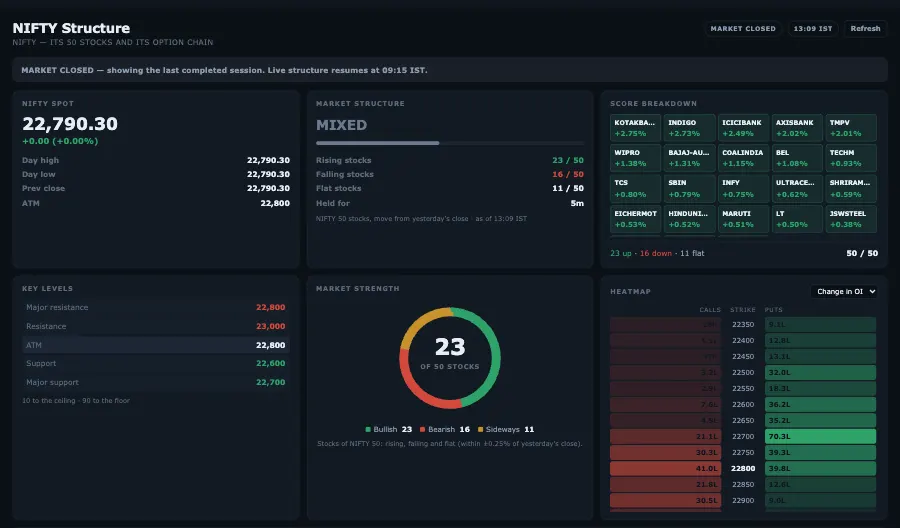Screen dimensions: 900x528
Task: Click the Held for 5m value
Action: [x=577, y=203]
